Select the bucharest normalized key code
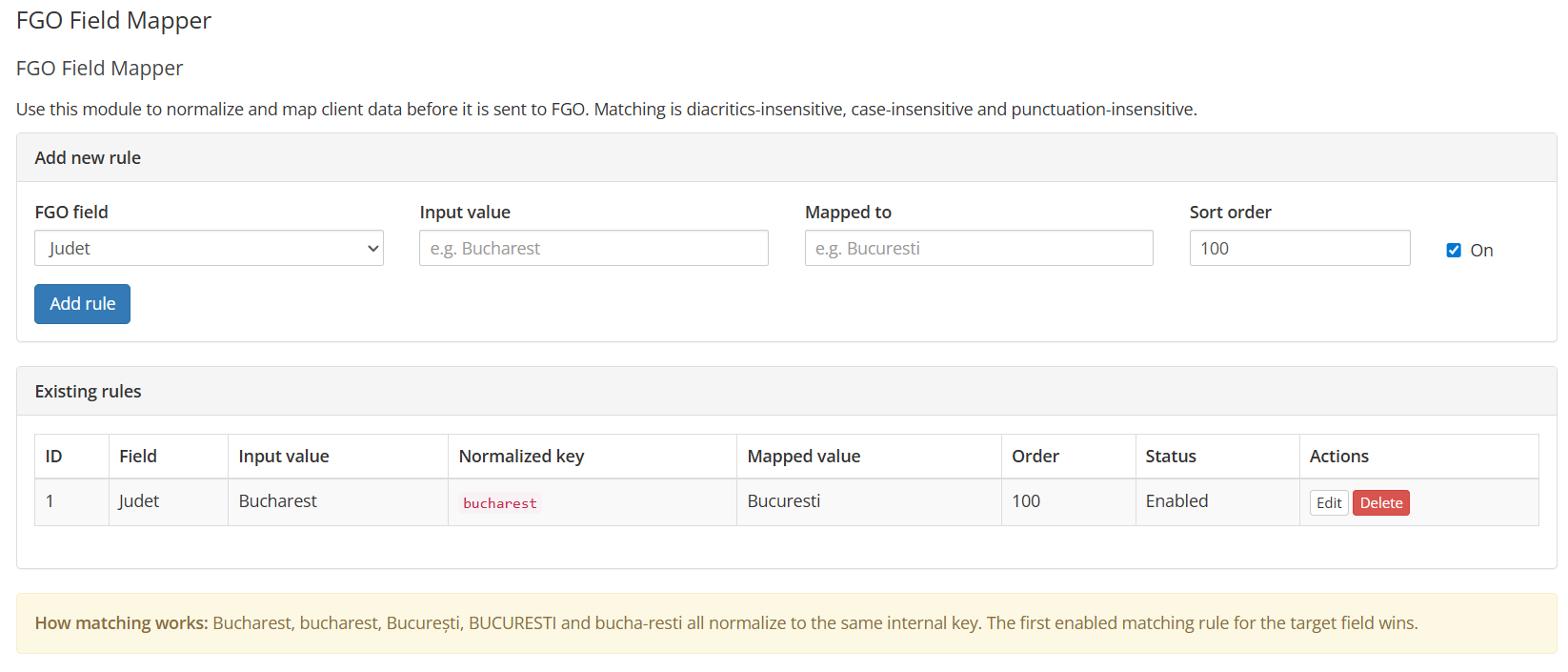The image size is (1568, 672). (499, 503)
